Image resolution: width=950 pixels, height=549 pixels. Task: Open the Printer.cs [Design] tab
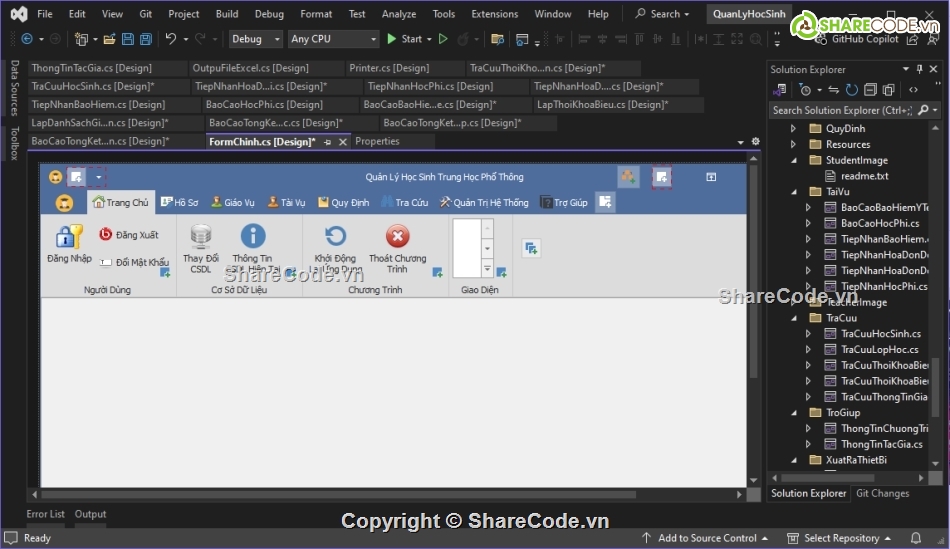pyautogui.click(x=390, y=68)
